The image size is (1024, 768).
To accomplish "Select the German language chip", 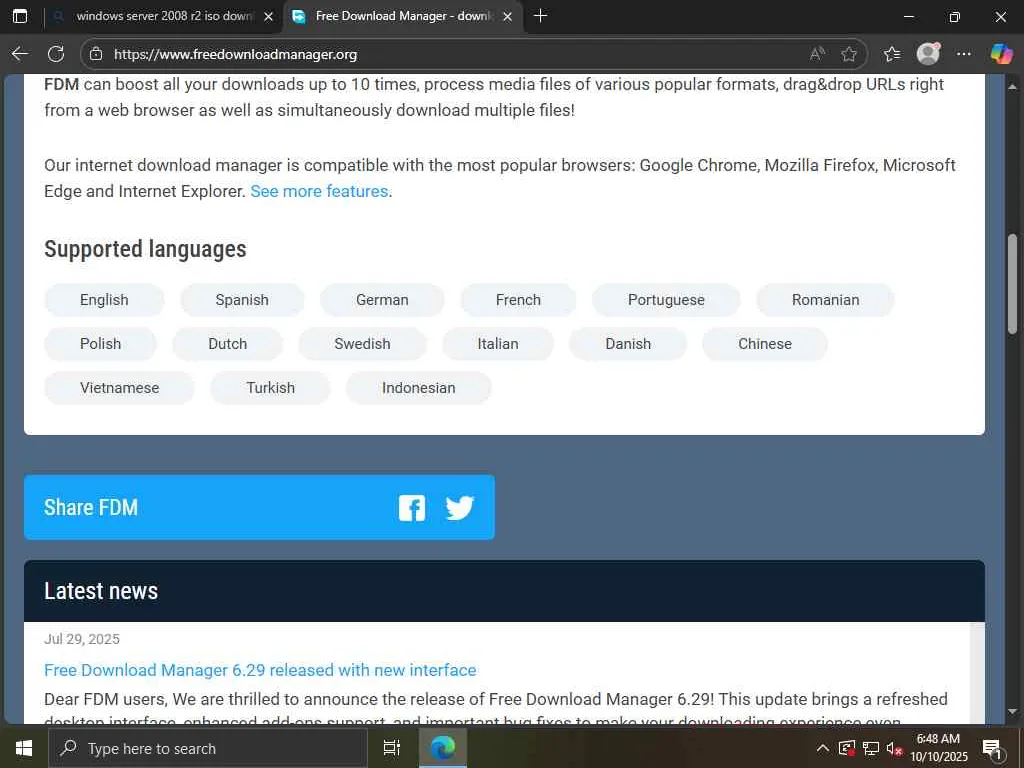I will pos(382,300).
